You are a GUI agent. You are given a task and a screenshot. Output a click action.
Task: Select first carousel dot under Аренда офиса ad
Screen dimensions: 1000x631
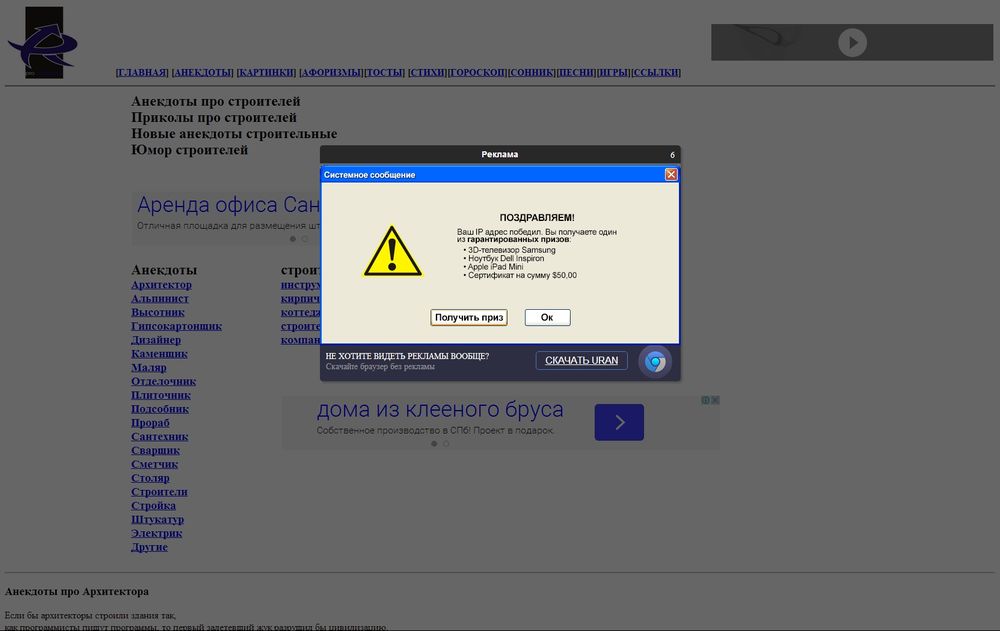293,239
